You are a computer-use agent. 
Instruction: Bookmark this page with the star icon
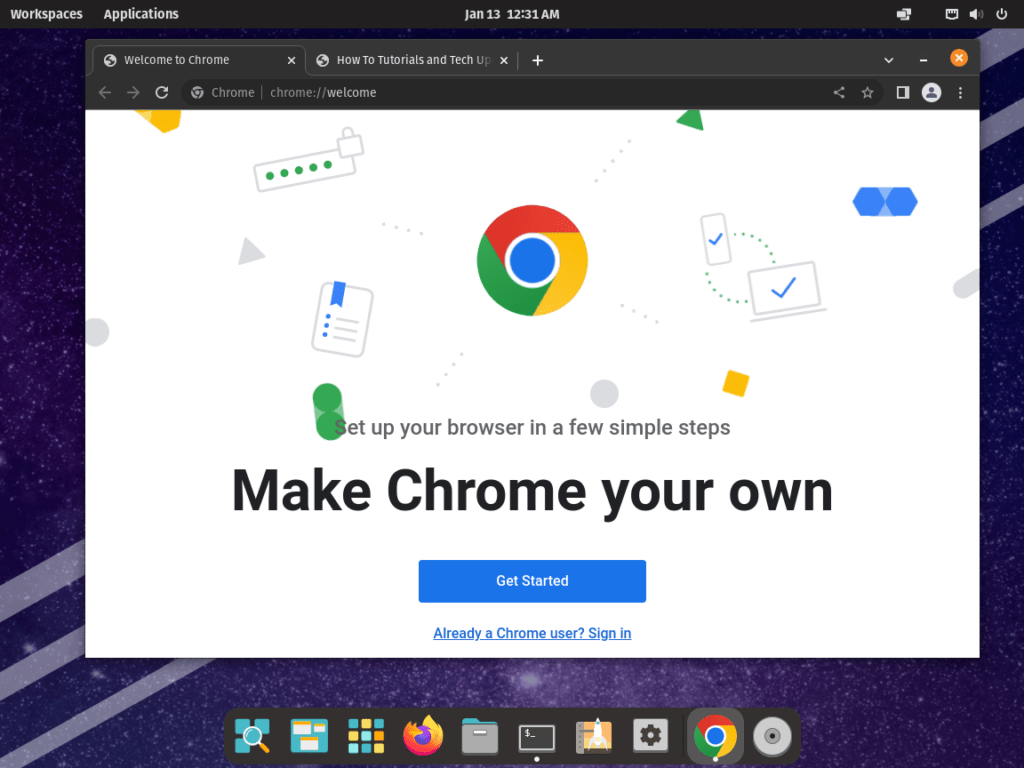[867, 93]
